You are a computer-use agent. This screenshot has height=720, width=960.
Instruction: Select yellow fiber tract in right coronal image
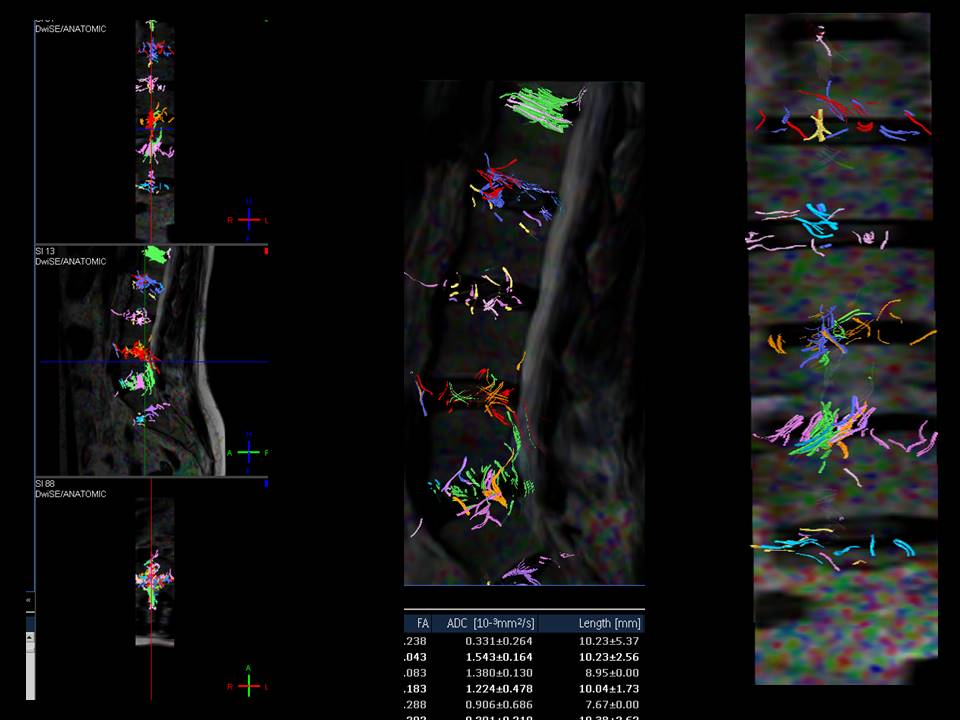(820, 125)
